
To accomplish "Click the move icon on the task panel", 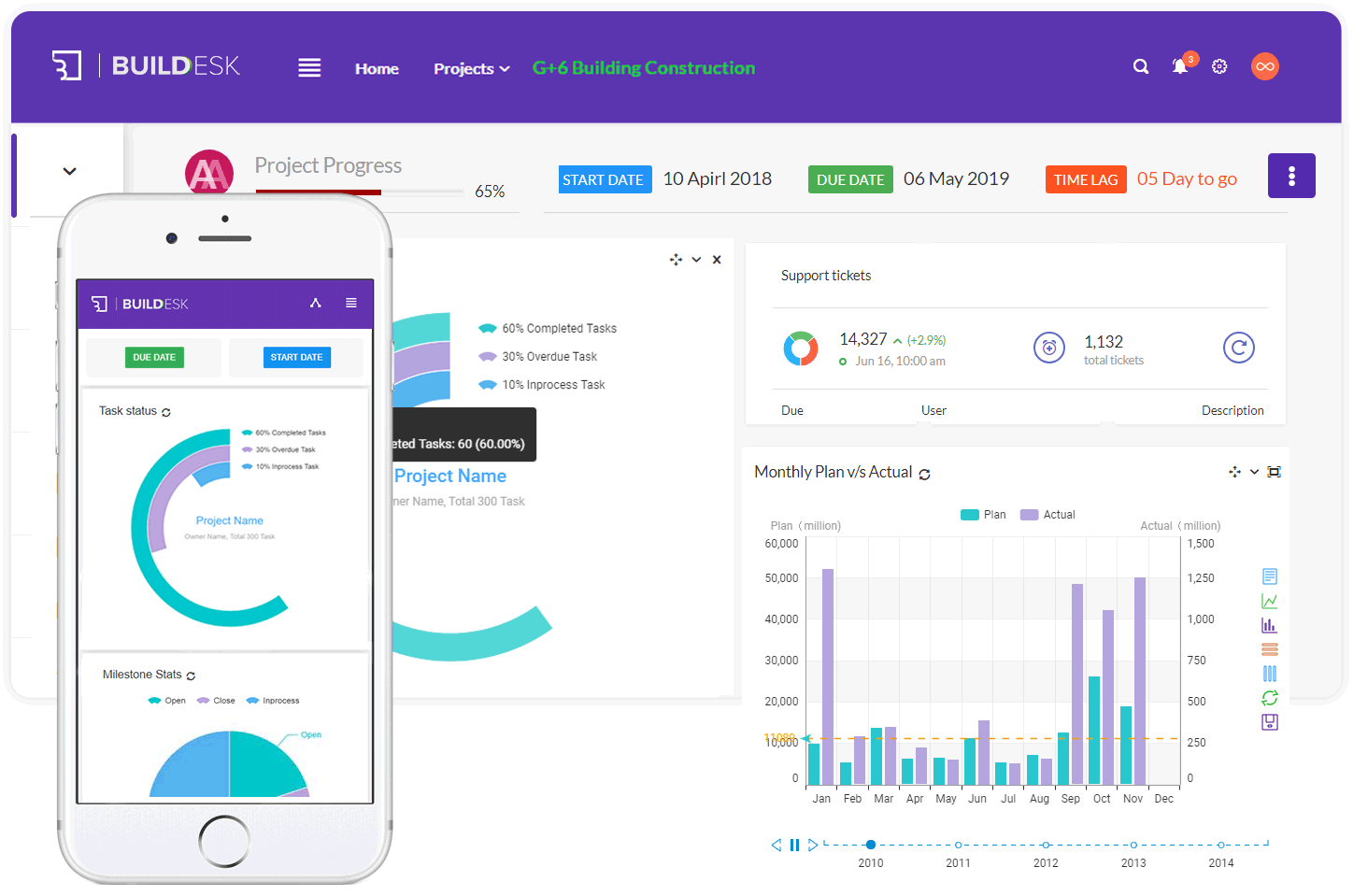I will coord(676,260).
